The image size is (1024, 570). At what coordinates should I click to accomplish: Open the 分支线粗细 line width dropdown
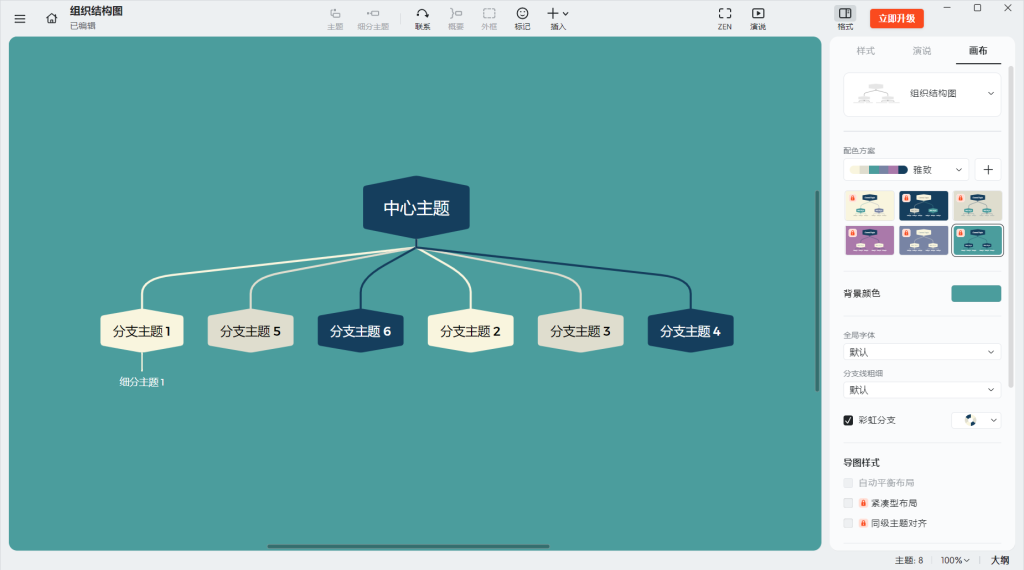[x=922, y=390]
